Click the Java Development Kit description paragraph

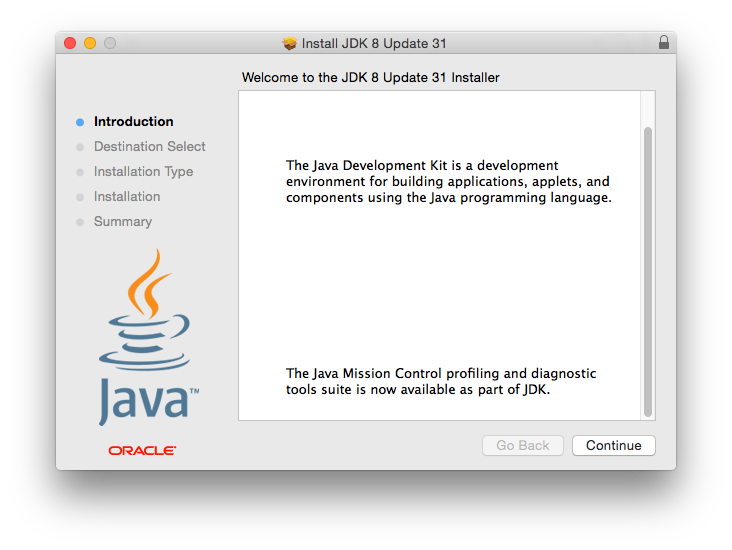point(449,182)
